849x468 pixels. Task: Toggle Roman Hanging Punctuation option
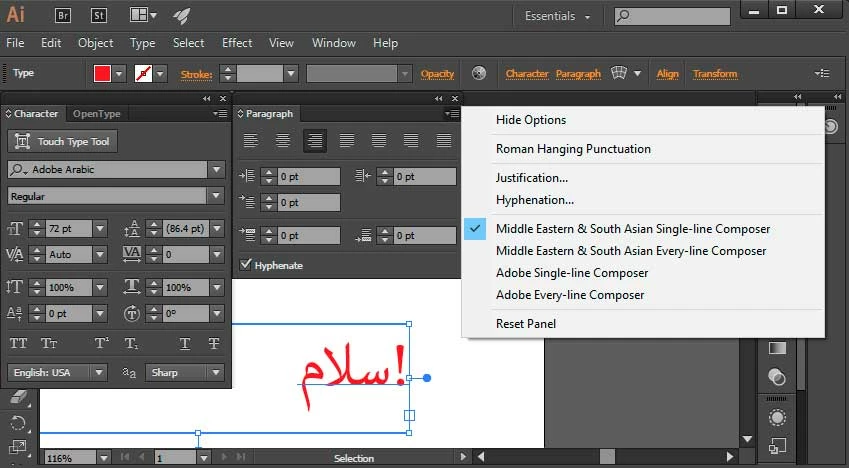(573, 149)
